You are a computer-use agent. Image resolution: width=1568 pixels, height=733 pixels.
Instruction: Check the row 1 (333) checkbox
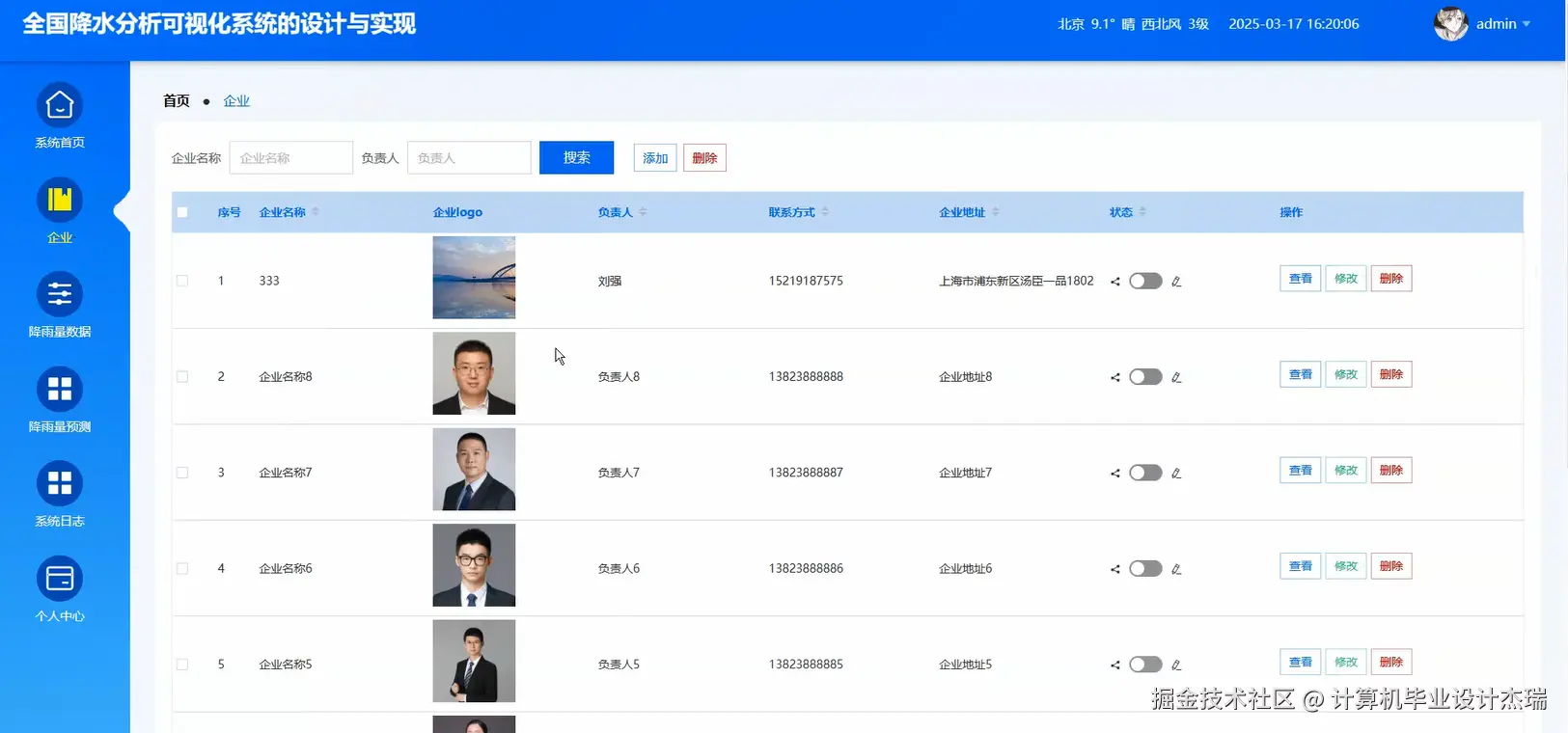[182, 281]
